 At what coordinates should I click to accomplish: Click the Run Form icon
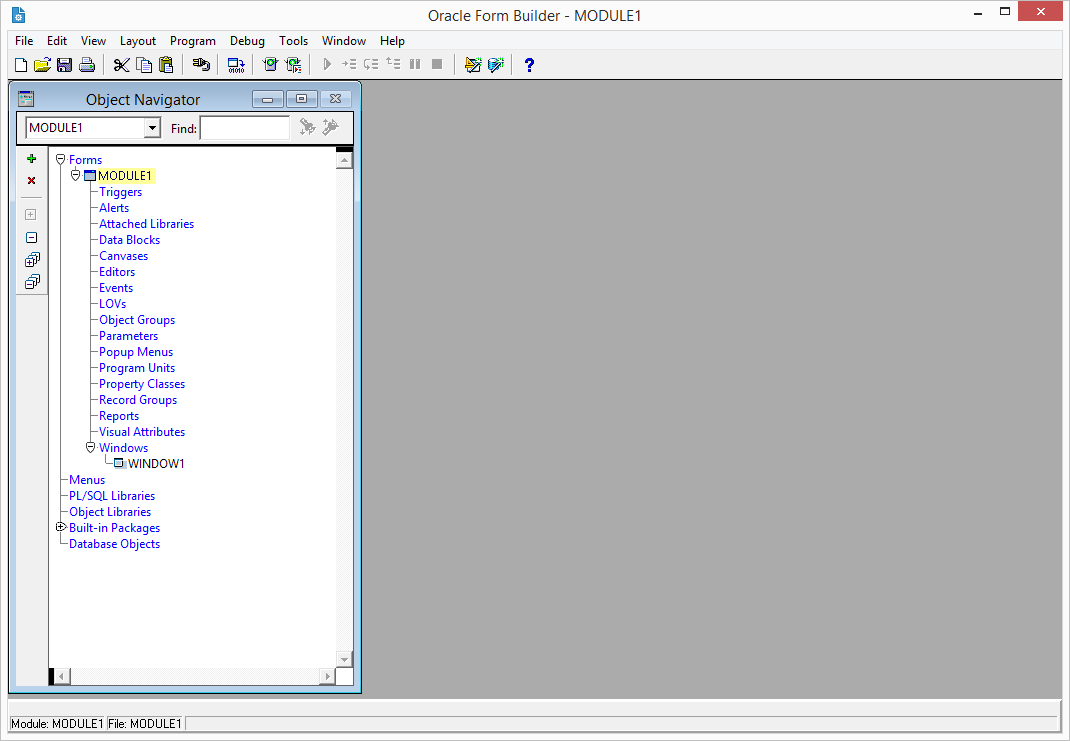(x=271, y=65)
